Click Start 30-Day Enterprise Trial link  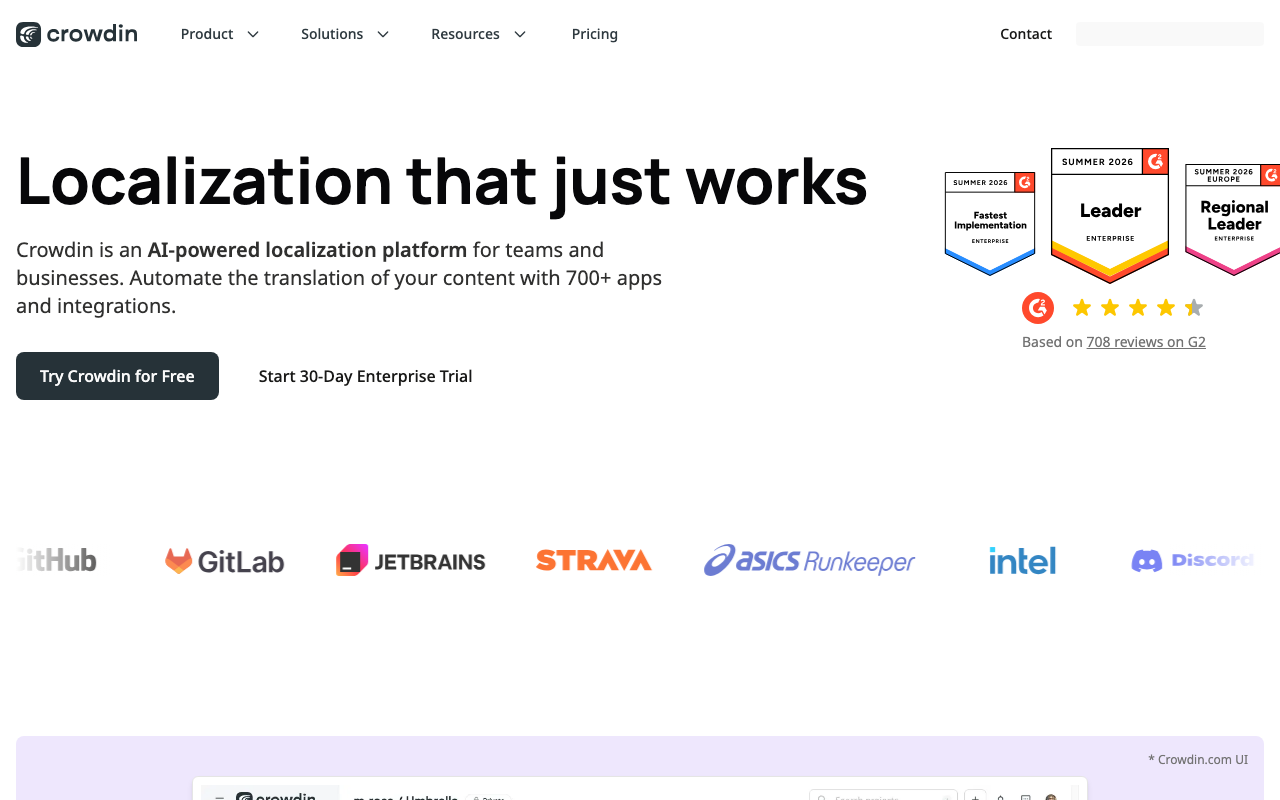(x=365, y=376)
